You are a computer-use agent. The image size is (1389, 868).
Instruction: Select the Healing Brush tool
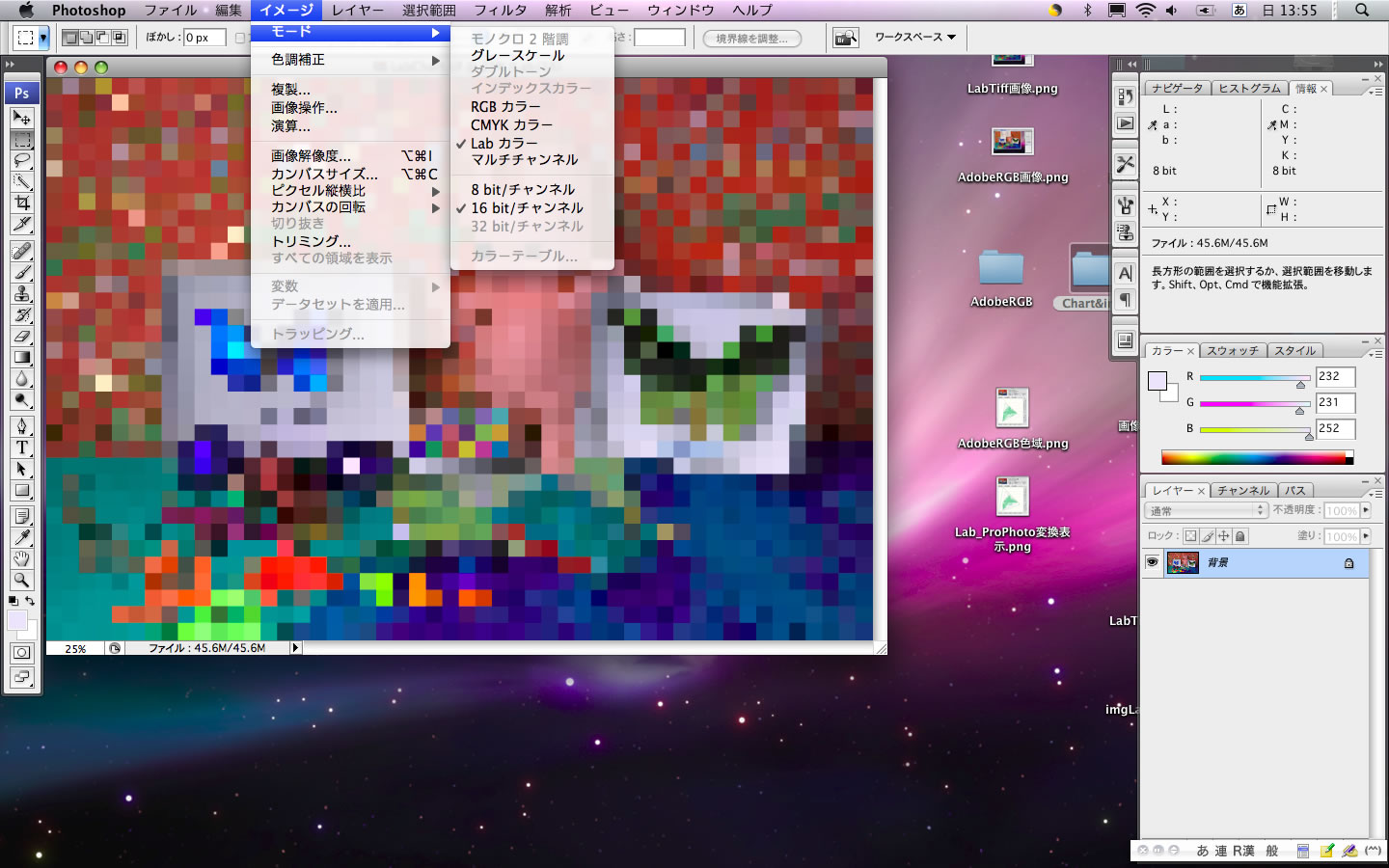coord(21,251)
